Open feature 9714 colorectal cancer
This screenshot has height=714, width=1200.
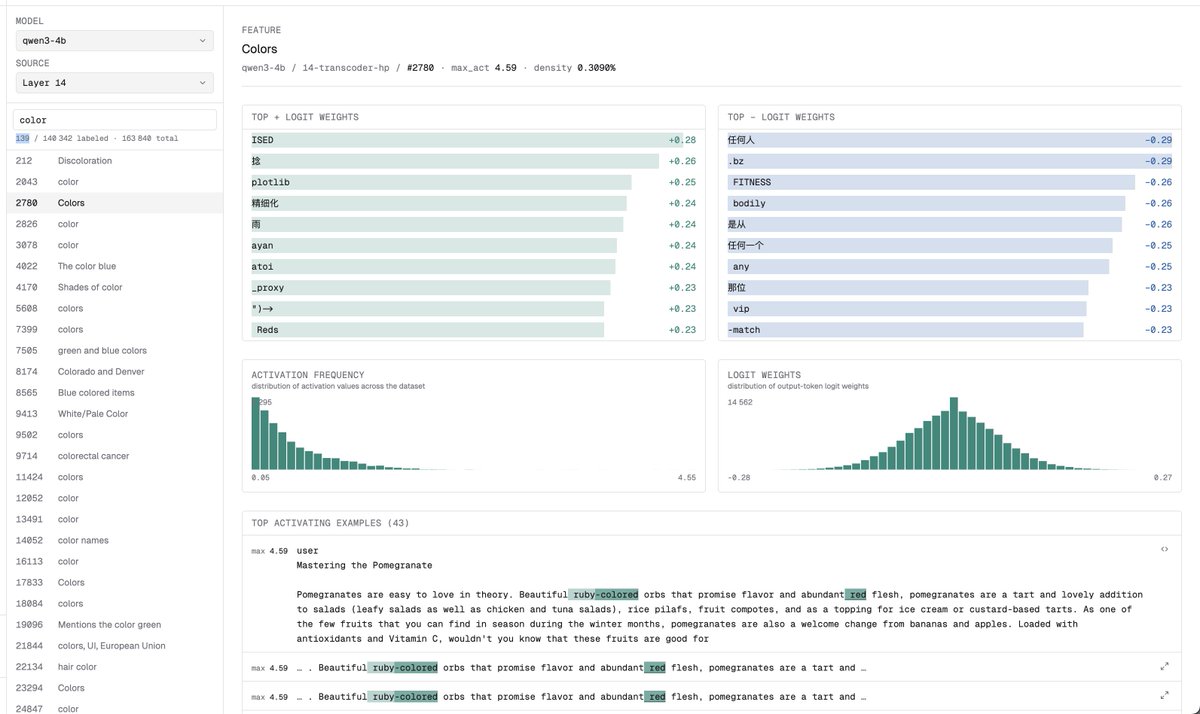[114, 456]
